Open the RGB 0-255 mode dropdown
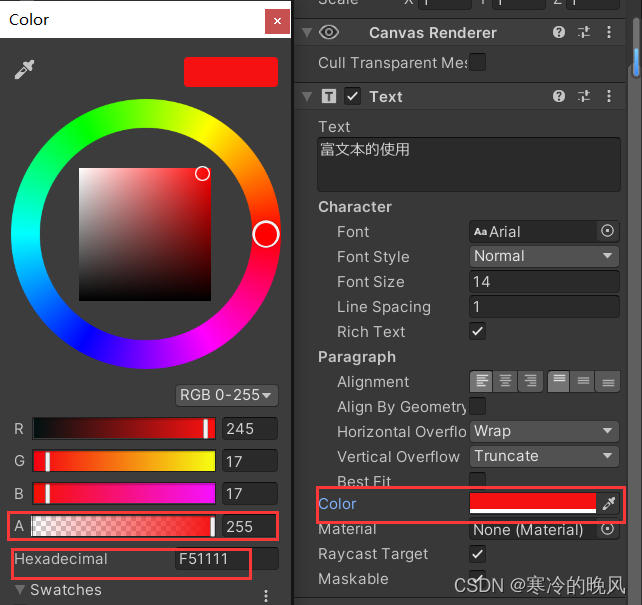Screen dimensions: 642x605 point(227,395)
